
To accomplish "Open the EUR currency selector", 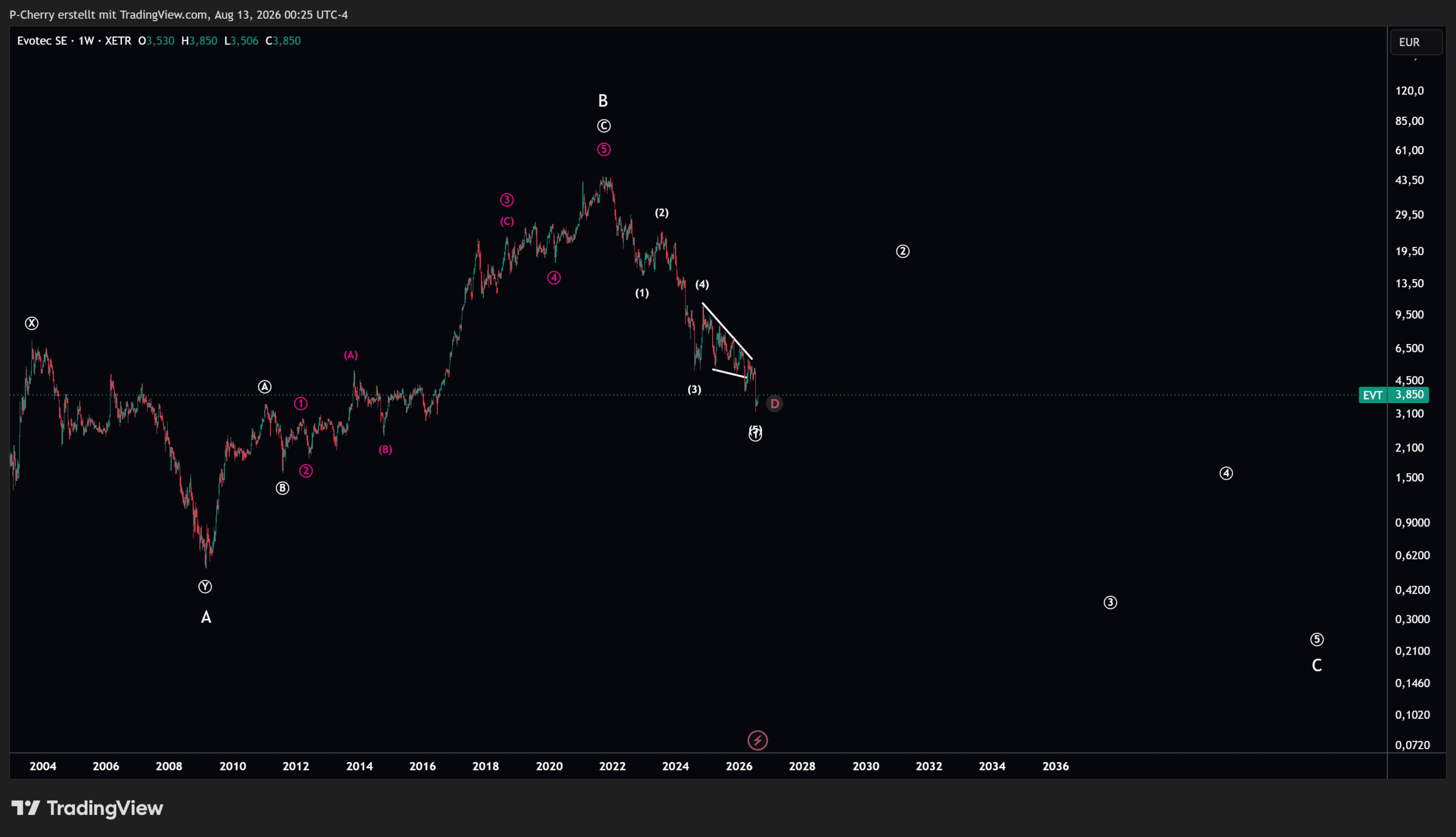I will [1416, 42].
